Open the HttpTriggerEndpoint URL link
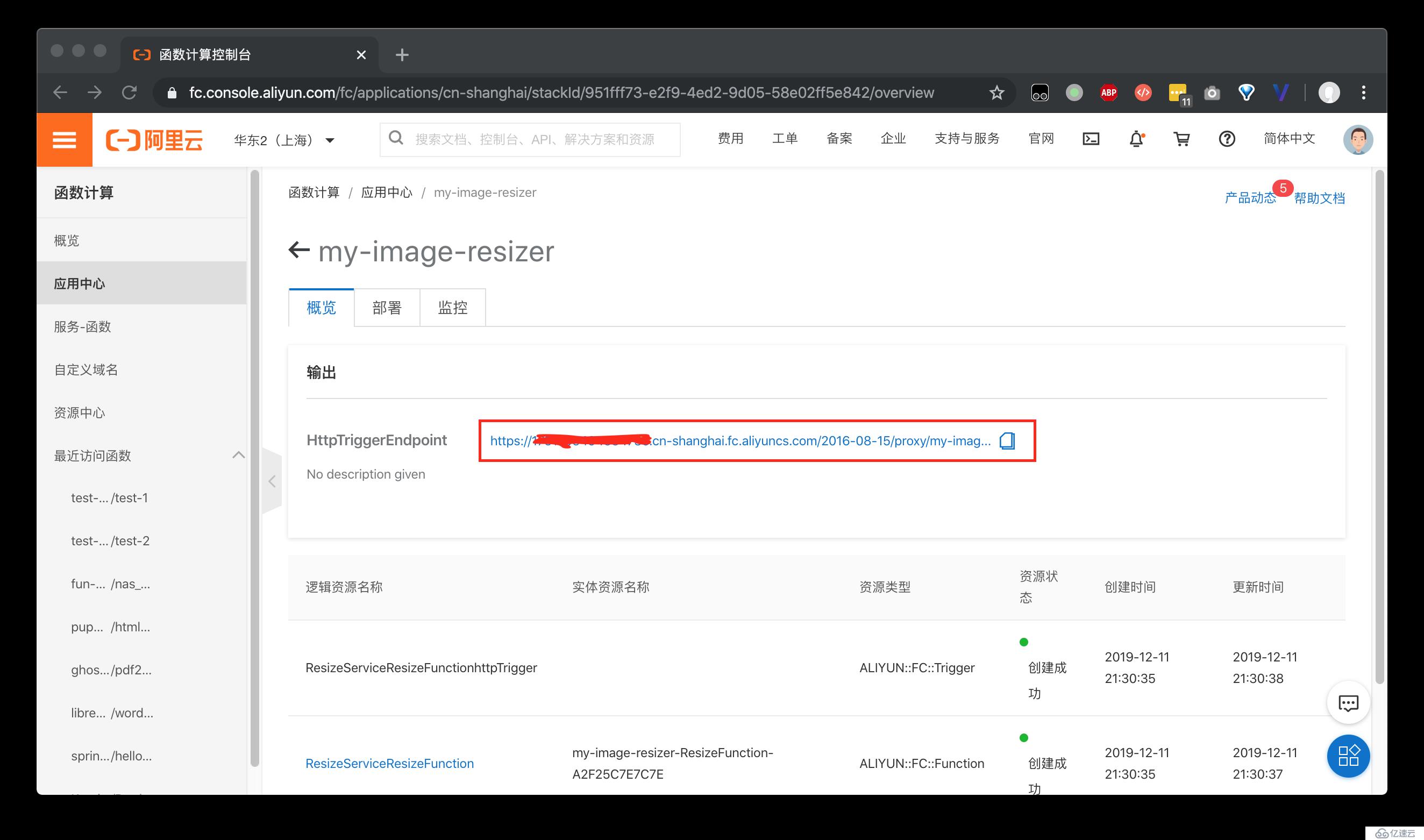The height and width of the screenshot is (840, 1424). point(741,440)
